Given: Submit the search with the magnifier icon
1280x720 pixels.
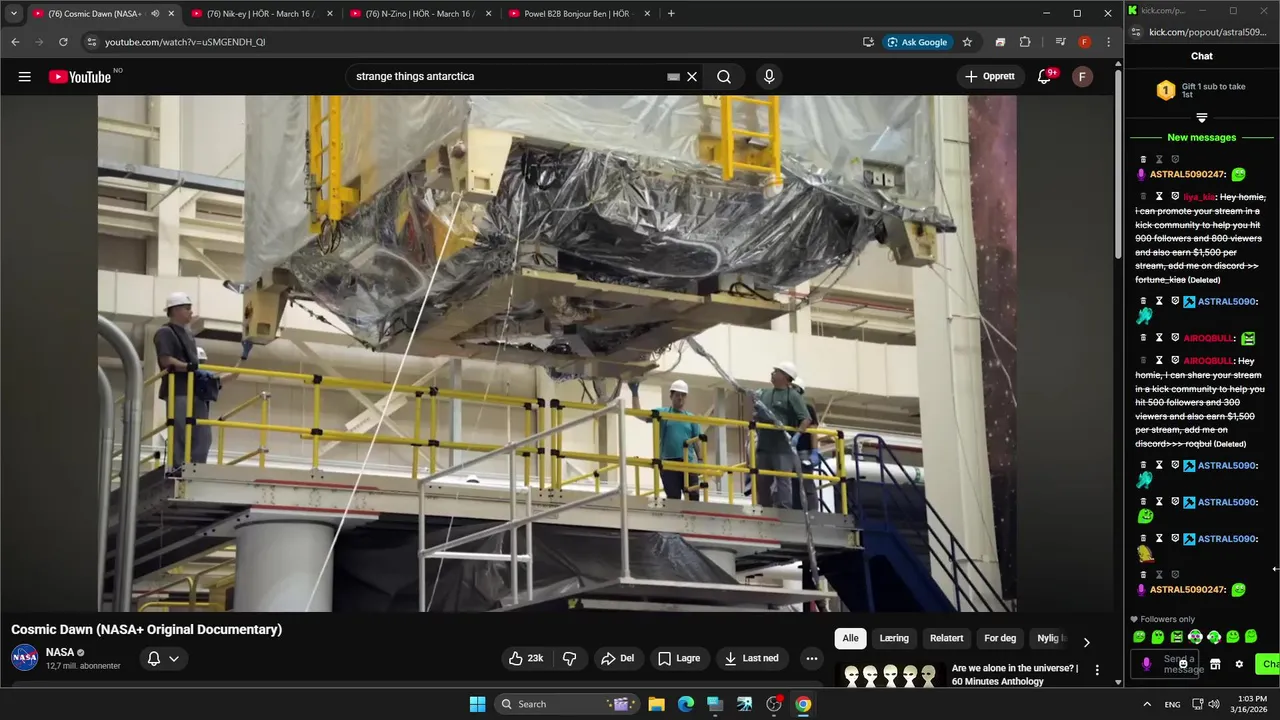Looking at the screenshot, I should coord(724,77).
